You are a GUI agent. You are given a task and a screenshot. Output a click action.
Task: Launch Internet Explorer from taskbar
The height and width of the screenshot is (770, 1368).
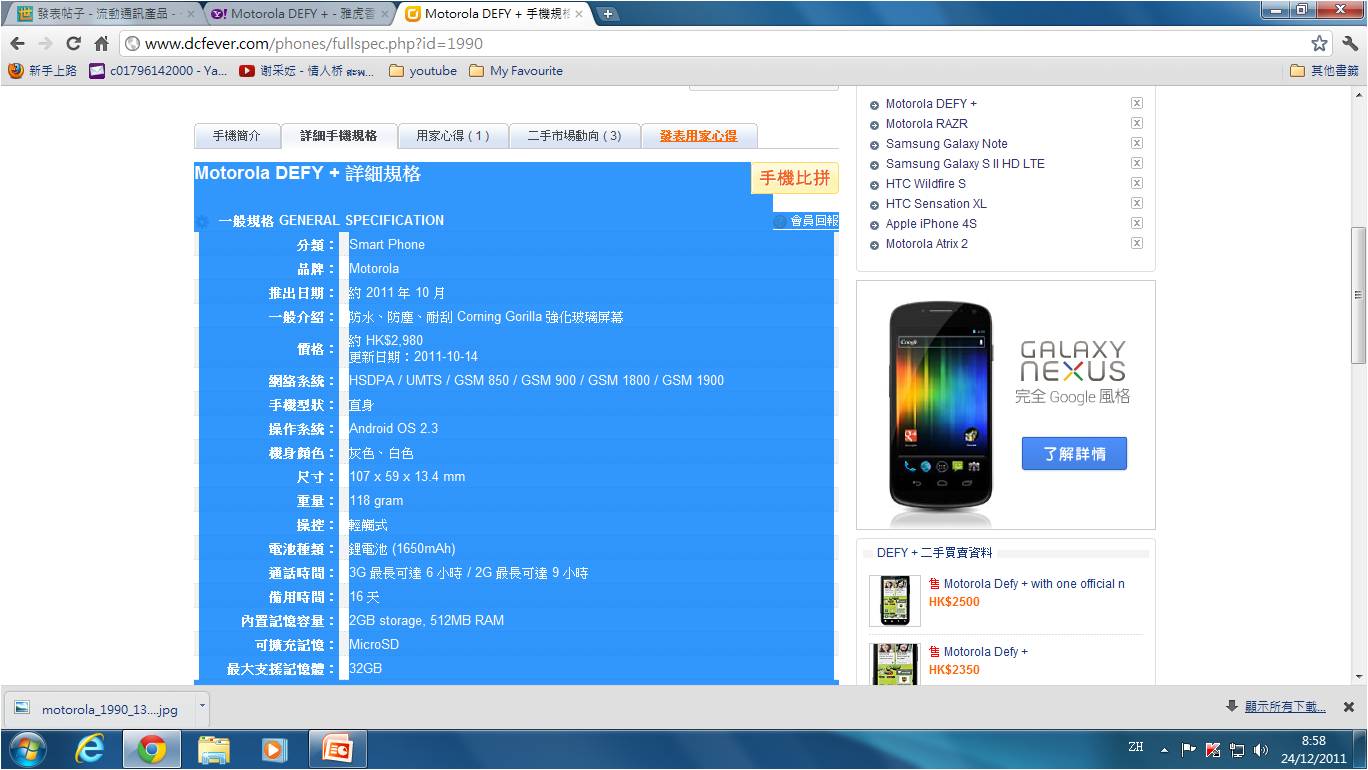pyautogui.click(x=90, y=749)
